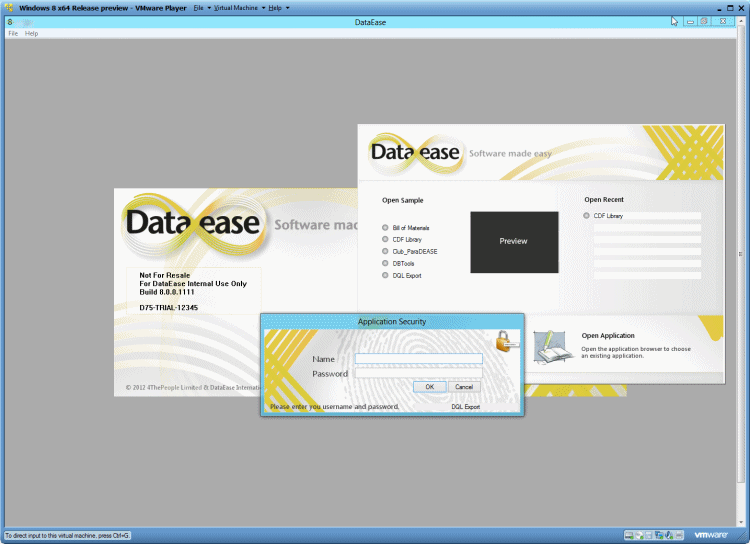Open the VMware Player Help menu
Viewport: 750px width, 544px height.
(x=275, y=8)
